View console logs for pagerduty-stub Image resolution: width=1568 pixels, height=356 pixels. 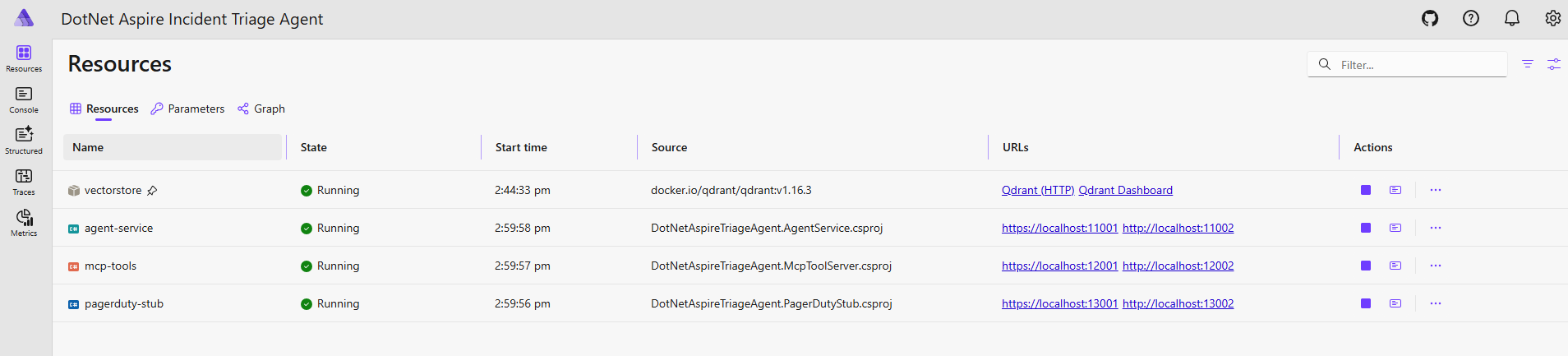[1395, 303]
